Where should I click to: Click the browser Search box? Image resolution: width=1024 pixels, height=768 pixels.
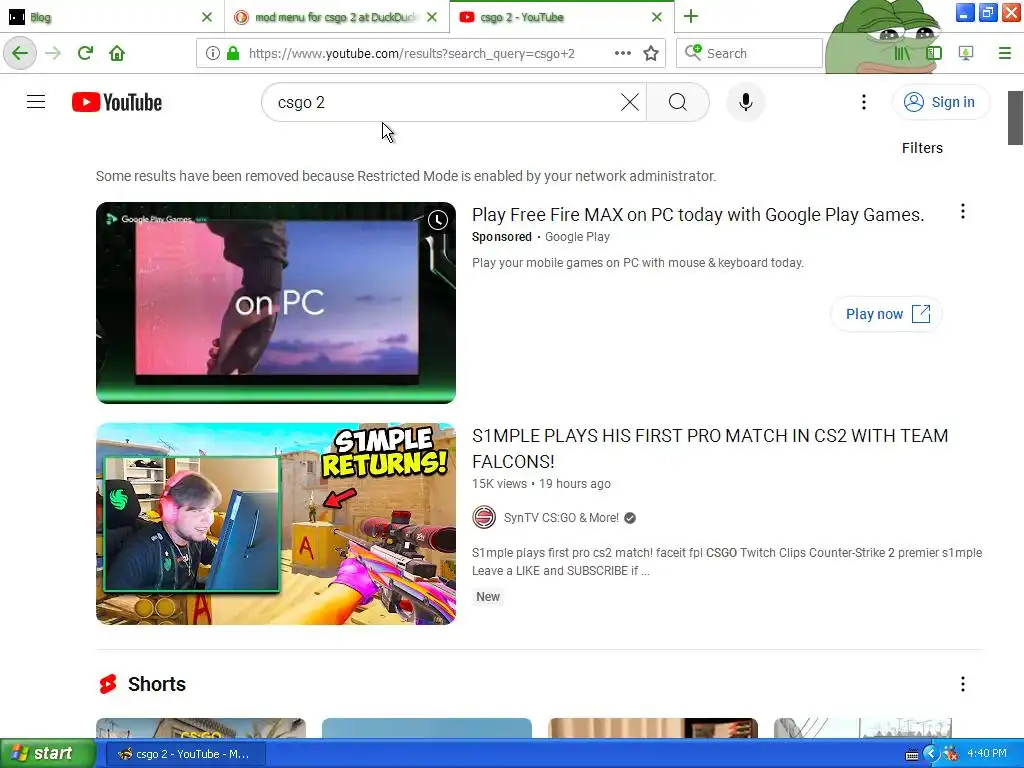pos(750,53)
